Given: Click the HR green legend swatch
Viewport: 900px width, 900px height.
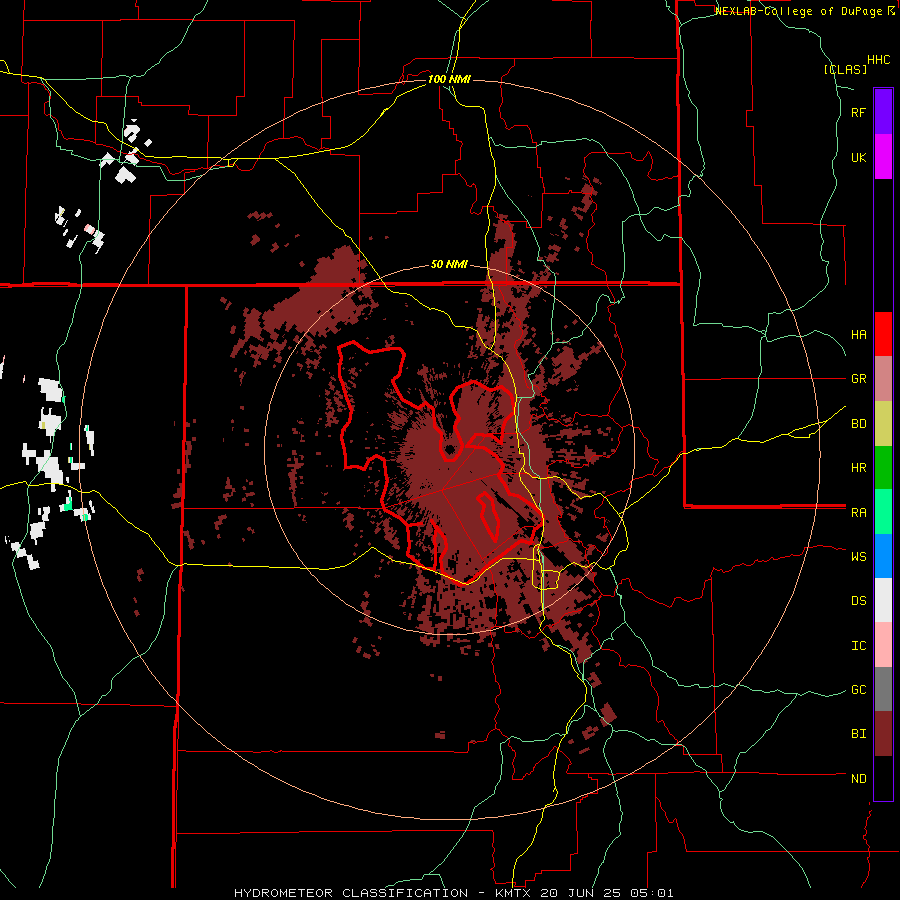Looking at the screenshot, I should pyautogui.click(x=883, y=468).
